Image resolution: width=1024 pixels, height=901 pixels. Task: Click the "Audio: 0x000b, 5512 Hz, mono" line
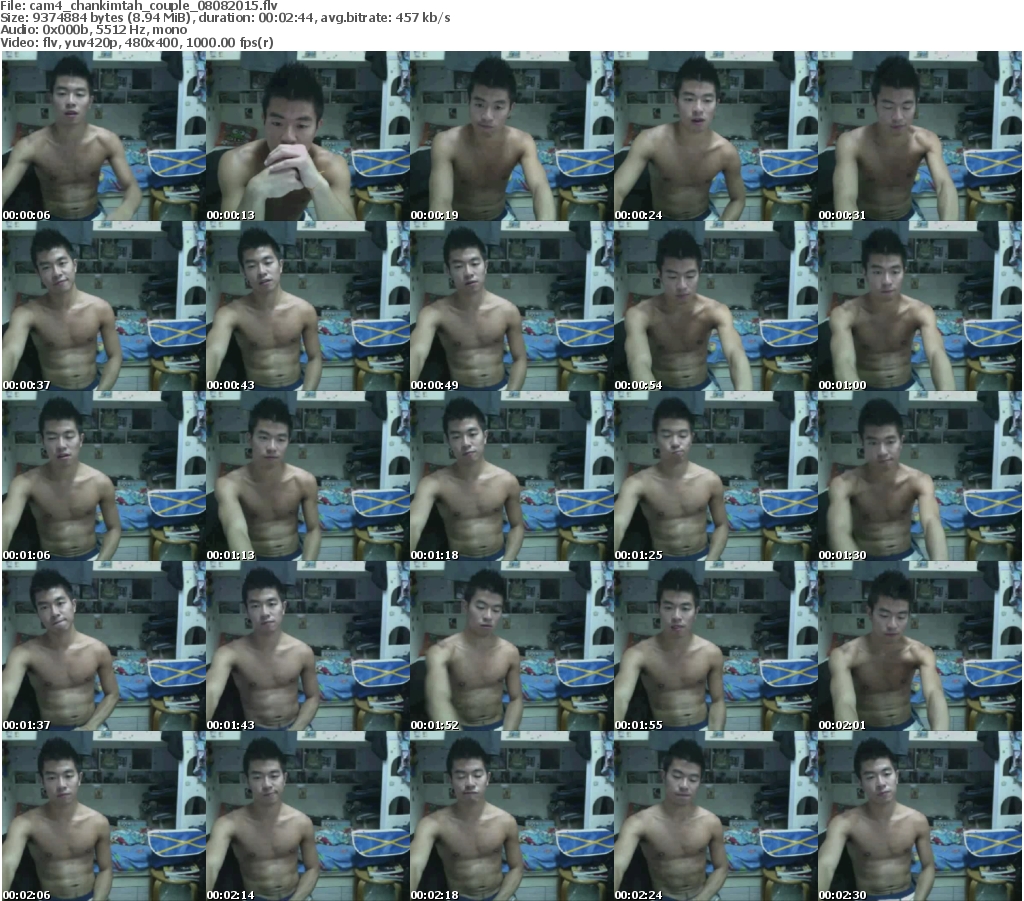pyautogui.click(x=93, y=30)
